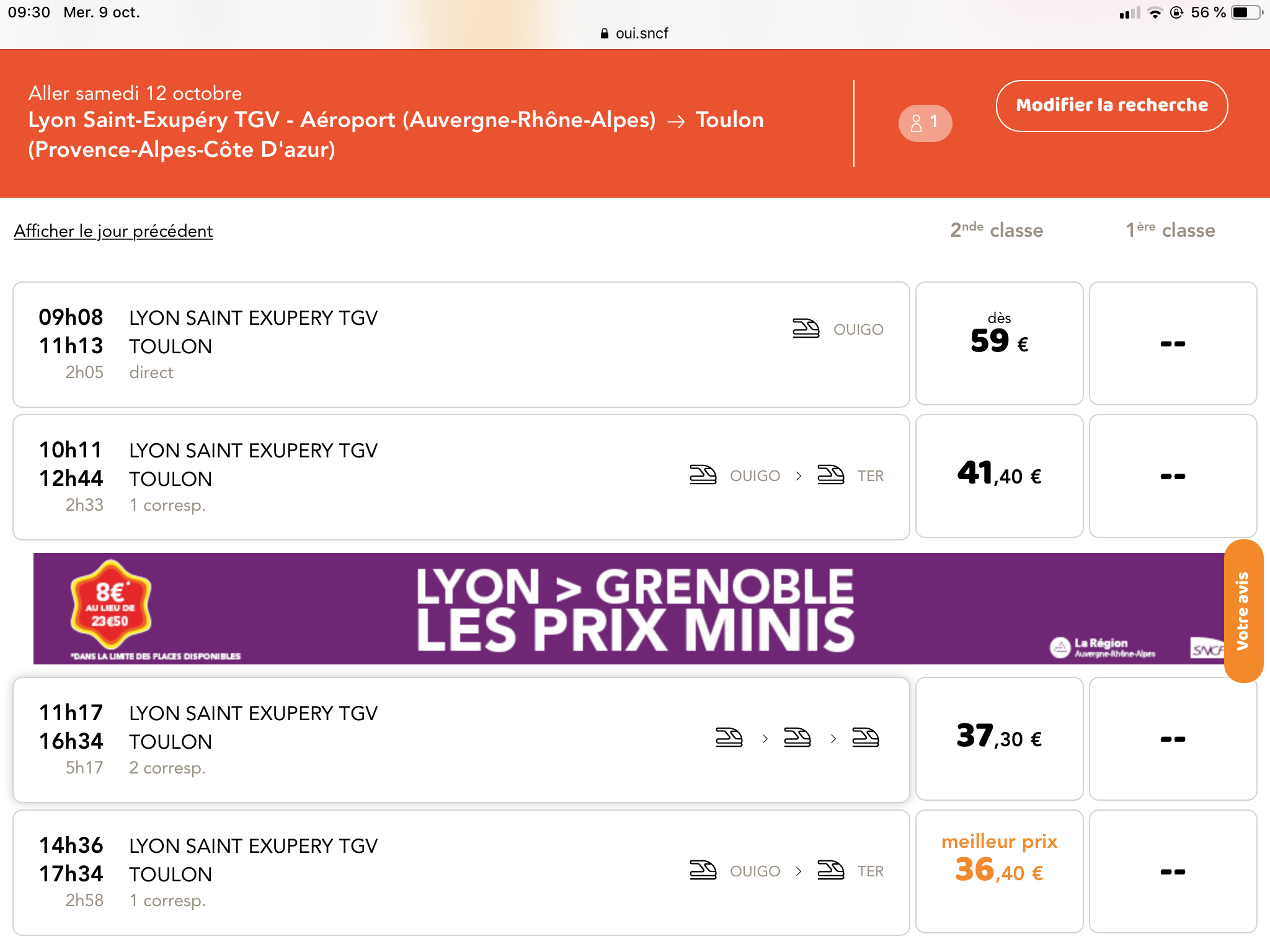Select the 59 € second class fare
This screenshot has height=952, width=1270.
tap(999, 343)
